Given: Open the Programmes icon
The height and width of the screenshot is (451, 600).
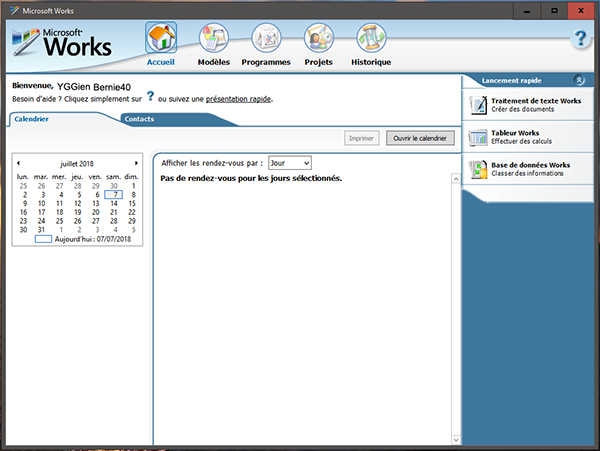Looking at the screenshot, I should [266, 37].
